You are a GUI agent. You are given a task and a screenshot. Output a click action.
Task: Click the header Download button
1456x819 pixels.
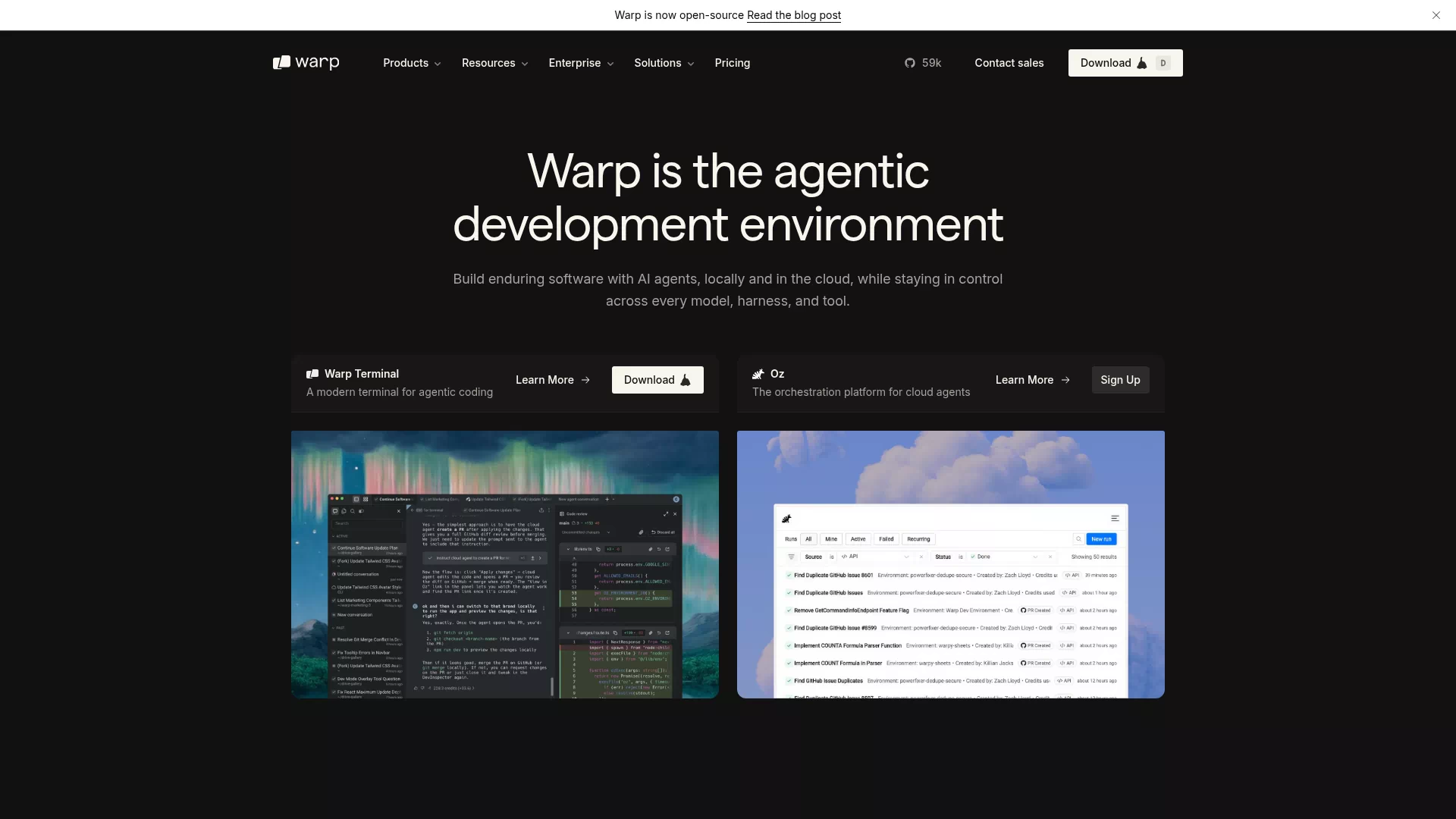point(1125,63)
